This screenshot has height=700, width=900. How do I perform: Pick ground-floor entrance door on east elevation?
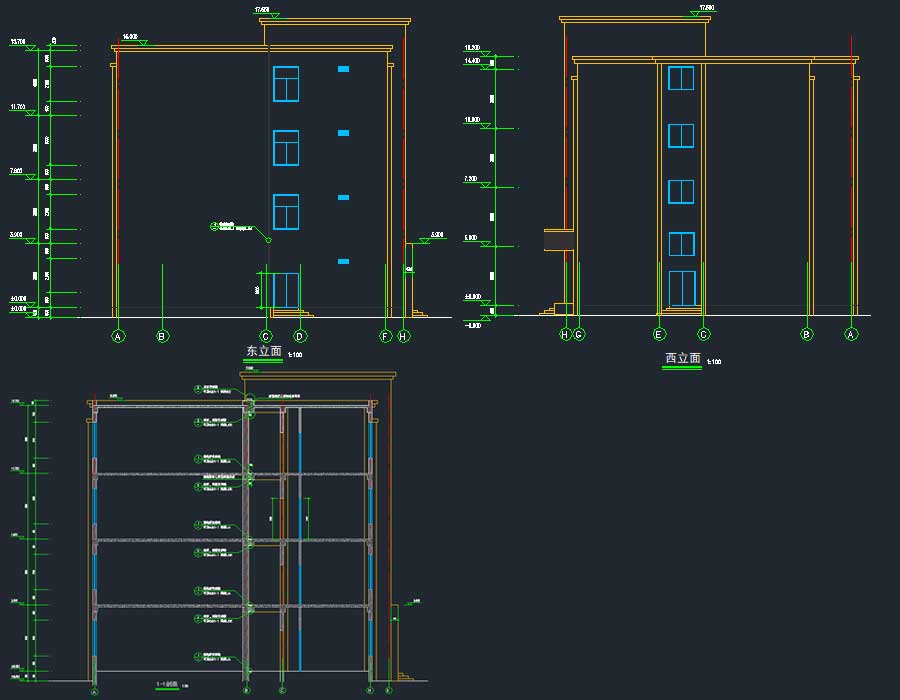coord(286,290)
